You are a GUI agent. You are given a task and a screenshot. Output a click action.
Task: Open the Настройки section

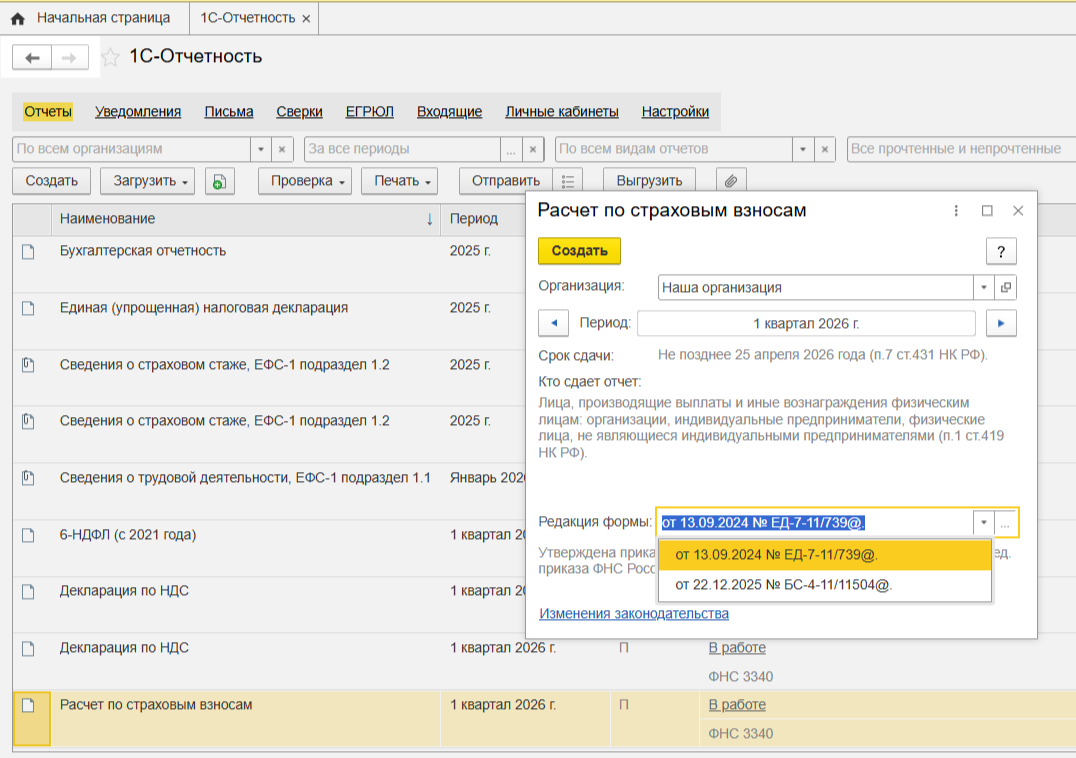click(x=675, y=112)
